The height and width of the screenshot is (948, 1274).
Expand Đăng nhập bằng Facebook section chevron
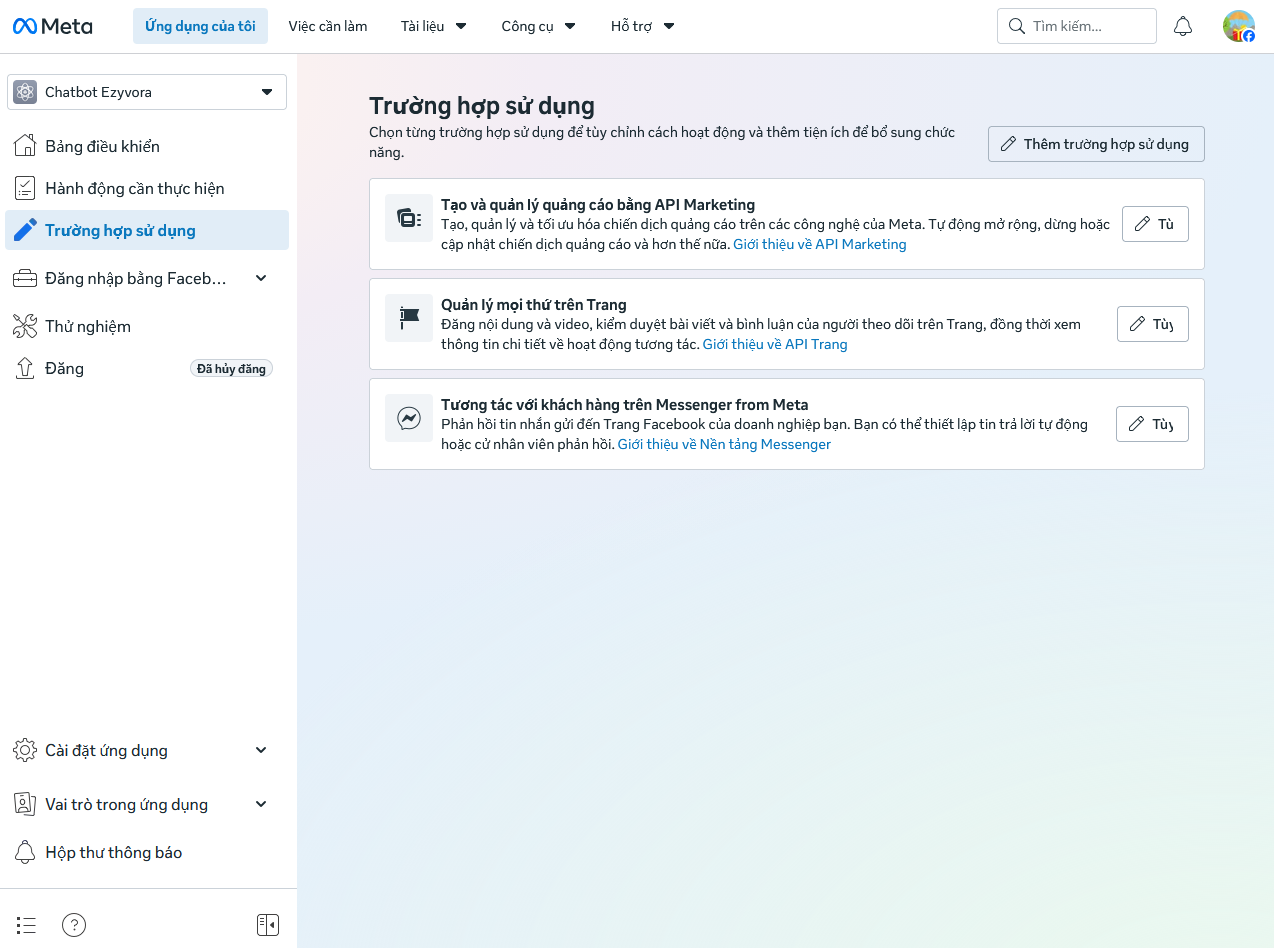click(261, 278)
